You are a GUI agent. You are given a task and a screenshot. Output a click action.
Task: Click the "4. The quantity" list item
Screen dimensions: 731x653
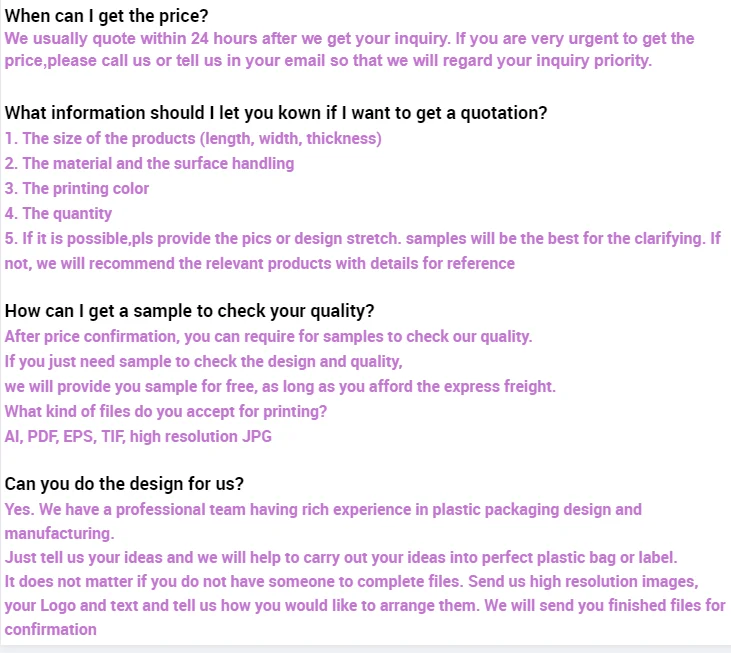tap(58, 214)
